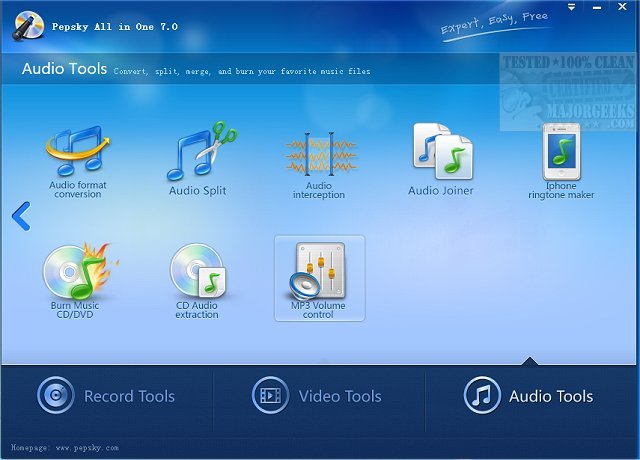
Task: Click the Record Tools disc icon
Action: click(56, 395)
